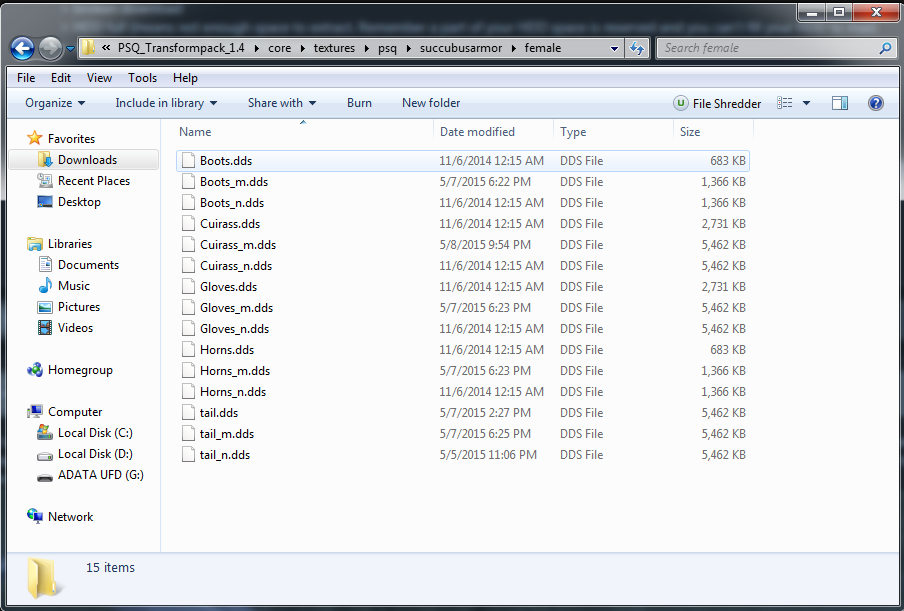Expand the Organize dropdown
Image resolution: width=904 pixels, height=611 pixels.
(55, 103)
